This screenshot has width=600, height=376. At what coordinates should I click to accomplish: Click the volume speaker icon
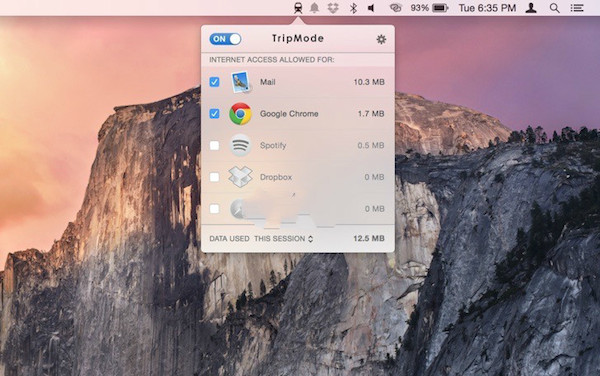point(371,8)
